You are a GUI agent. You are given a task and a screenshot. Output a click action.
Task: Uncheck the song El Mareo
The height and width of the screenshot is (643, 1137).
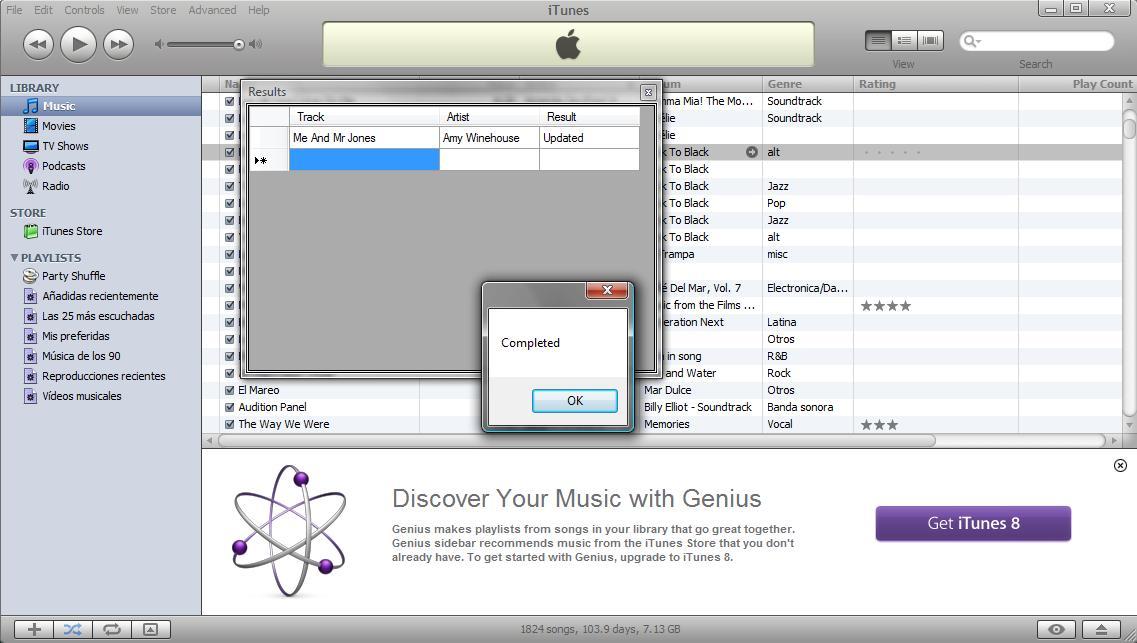230,390
